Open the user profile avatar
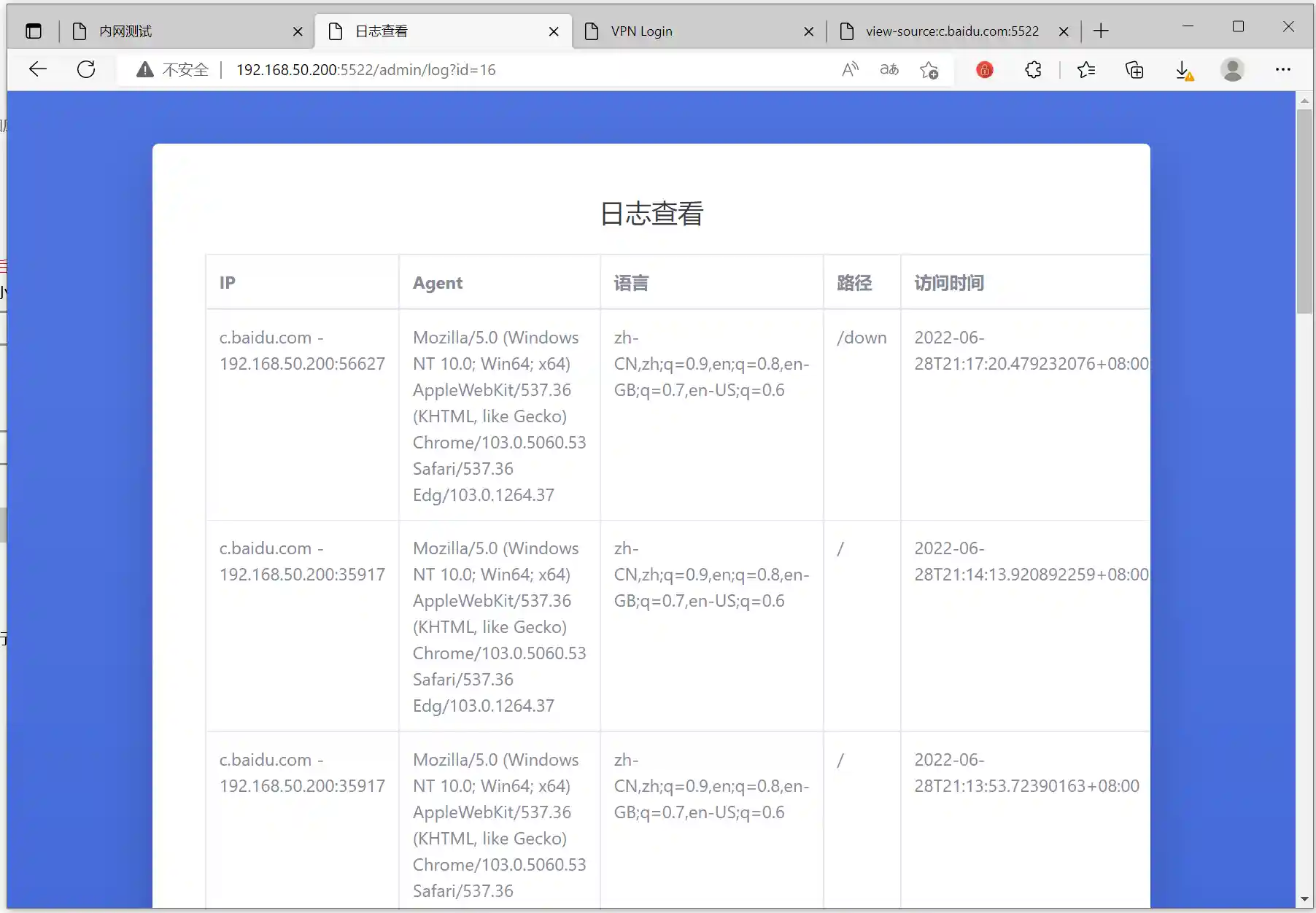 pyautogui.click(x=1232, y=70)
